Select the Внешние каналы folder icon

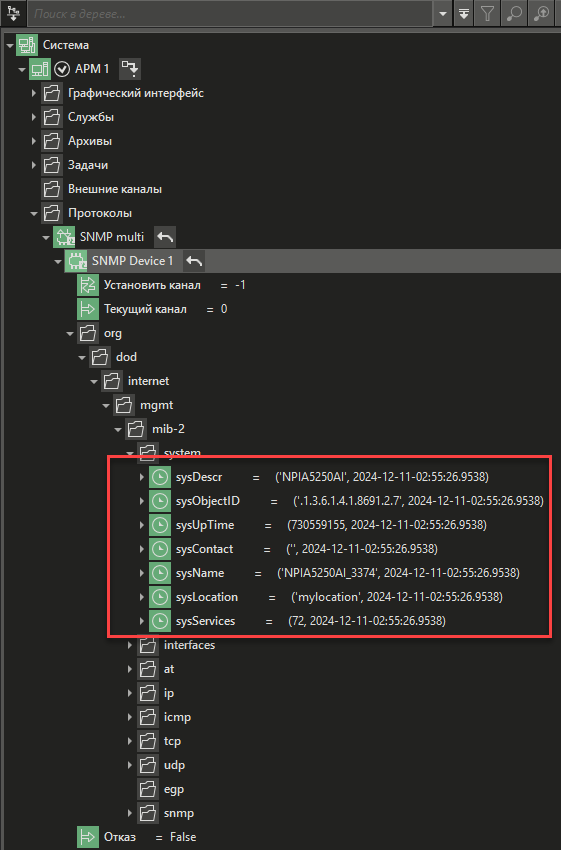(51, 189)
